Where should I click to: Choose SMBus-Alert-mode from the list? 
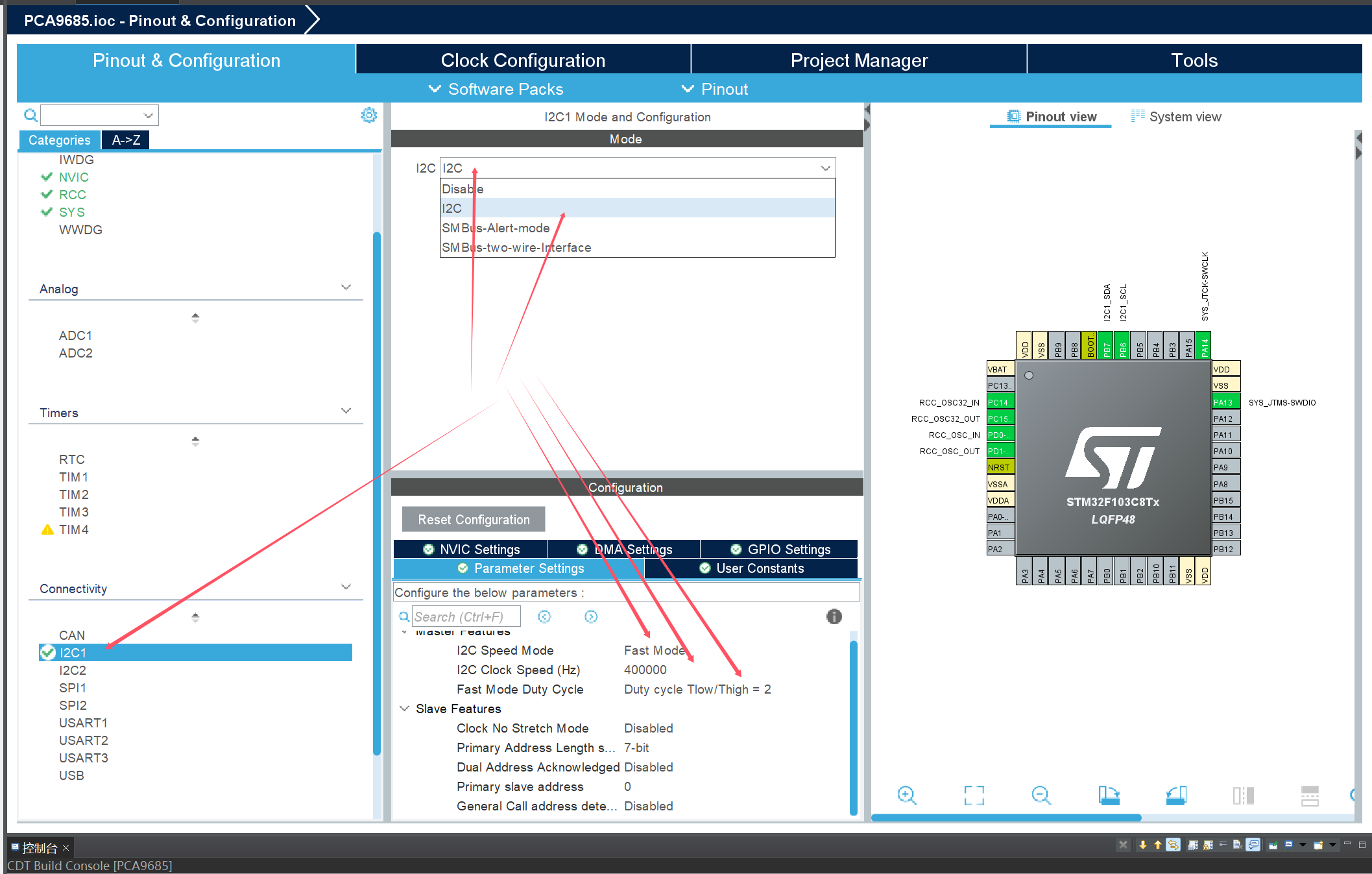(x=496, y=228)
